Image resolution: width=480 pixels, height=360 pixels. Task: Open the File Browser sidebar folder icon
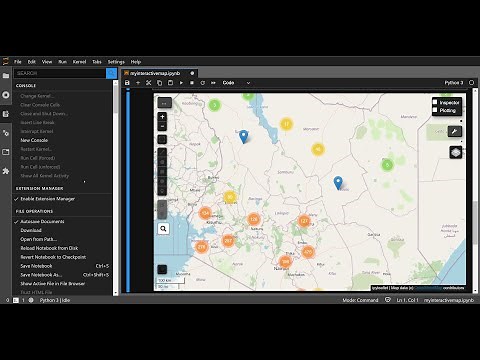pyautogui.click(x=6, y=76)
